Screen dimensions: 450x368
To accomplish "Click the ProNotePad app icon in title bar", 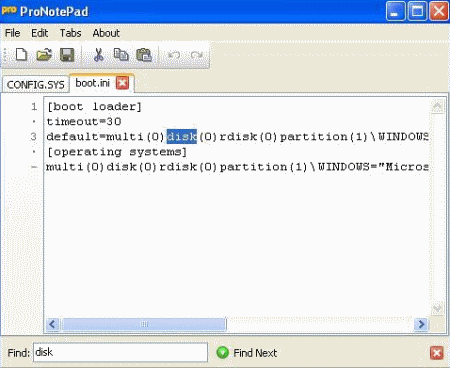I will pos(9,10).
